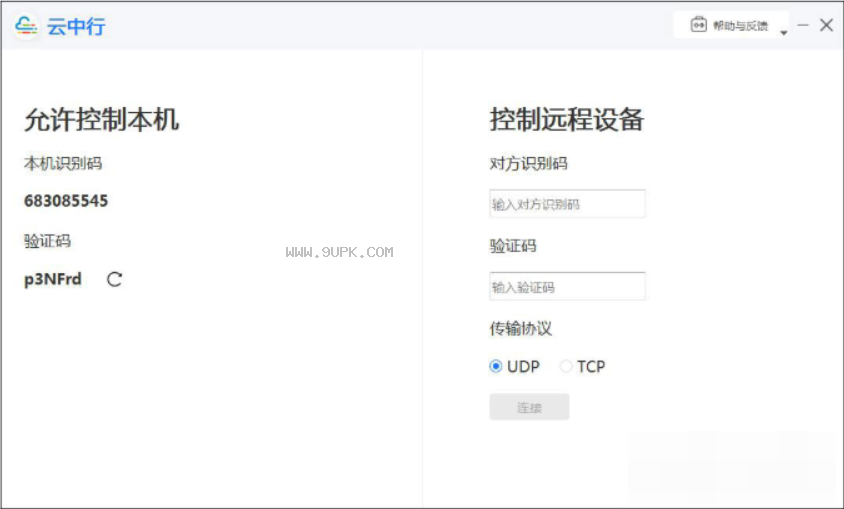Screen dimensions: 844x509
Task: Click the 输入对方识别码 input field
Action: point(567,204)
